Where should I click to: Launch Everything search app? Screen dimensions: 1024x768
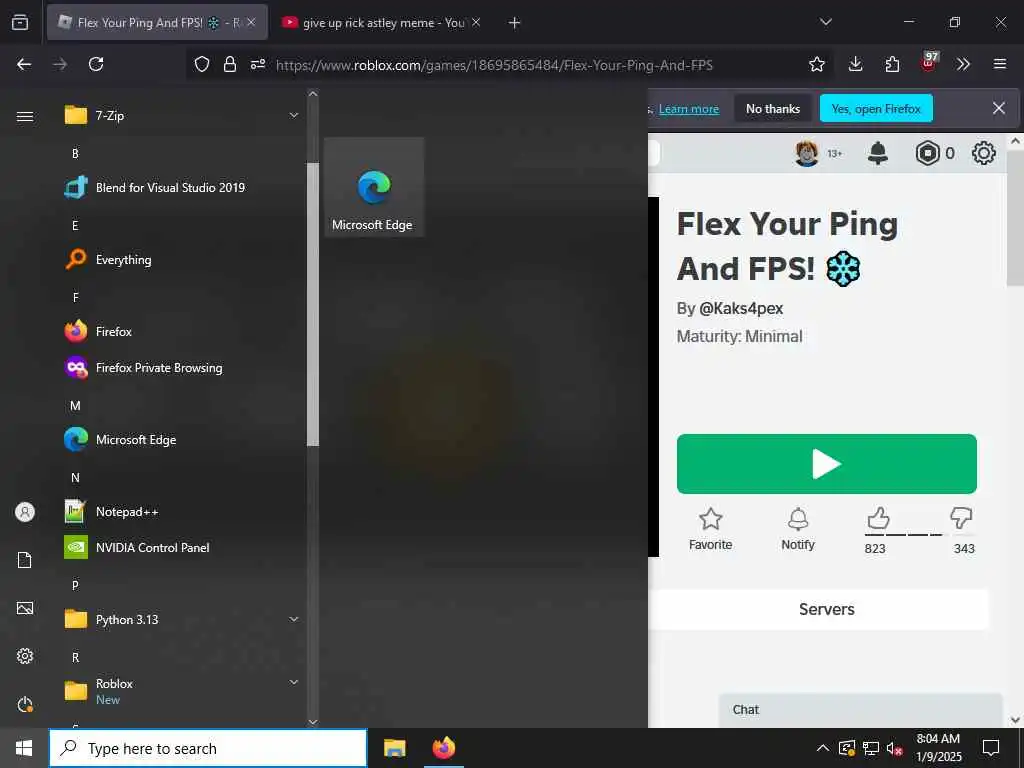(181, 259)
